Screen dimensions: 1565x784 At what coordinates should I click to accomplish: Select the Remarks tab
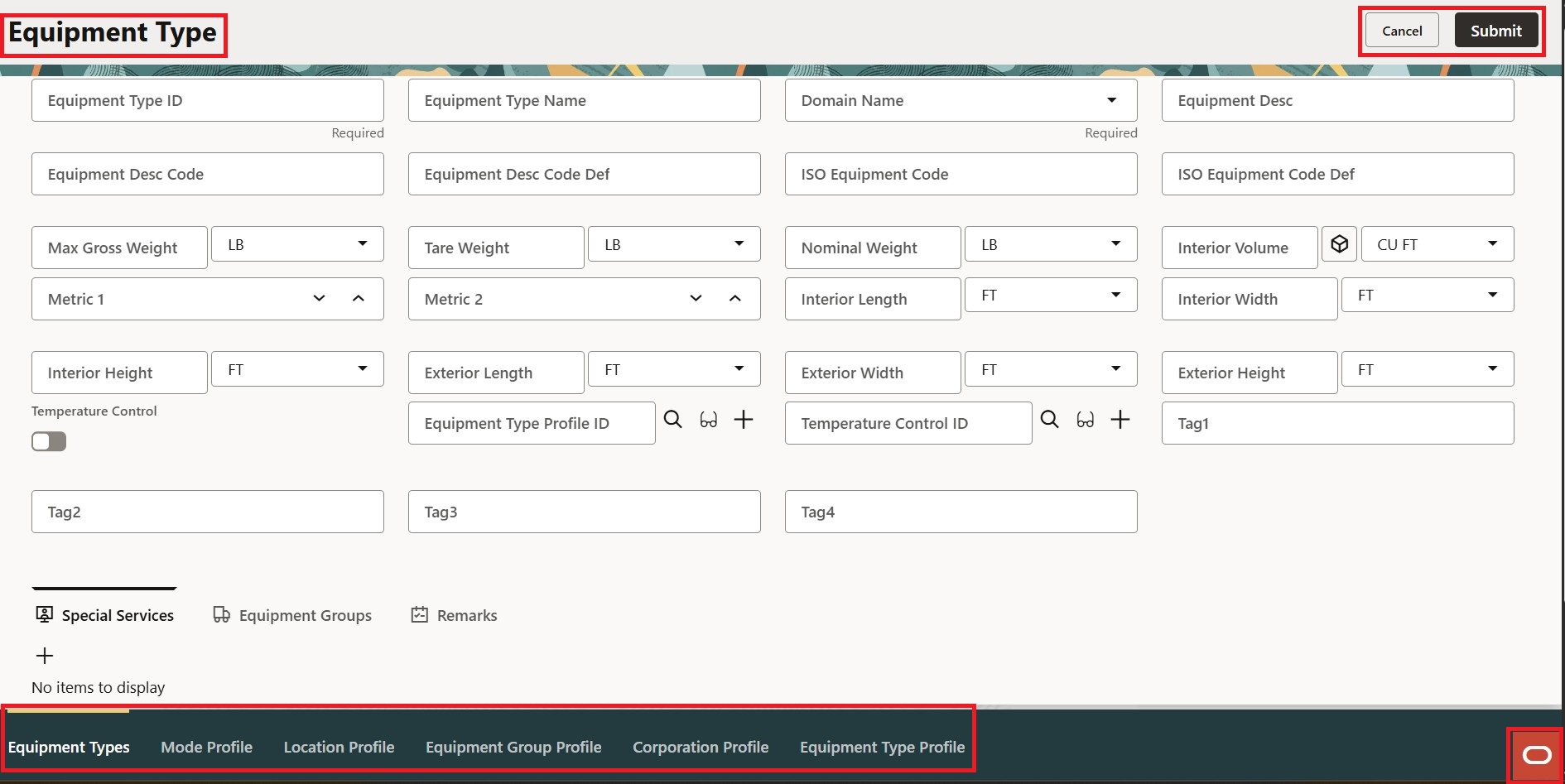pos(453,615)
